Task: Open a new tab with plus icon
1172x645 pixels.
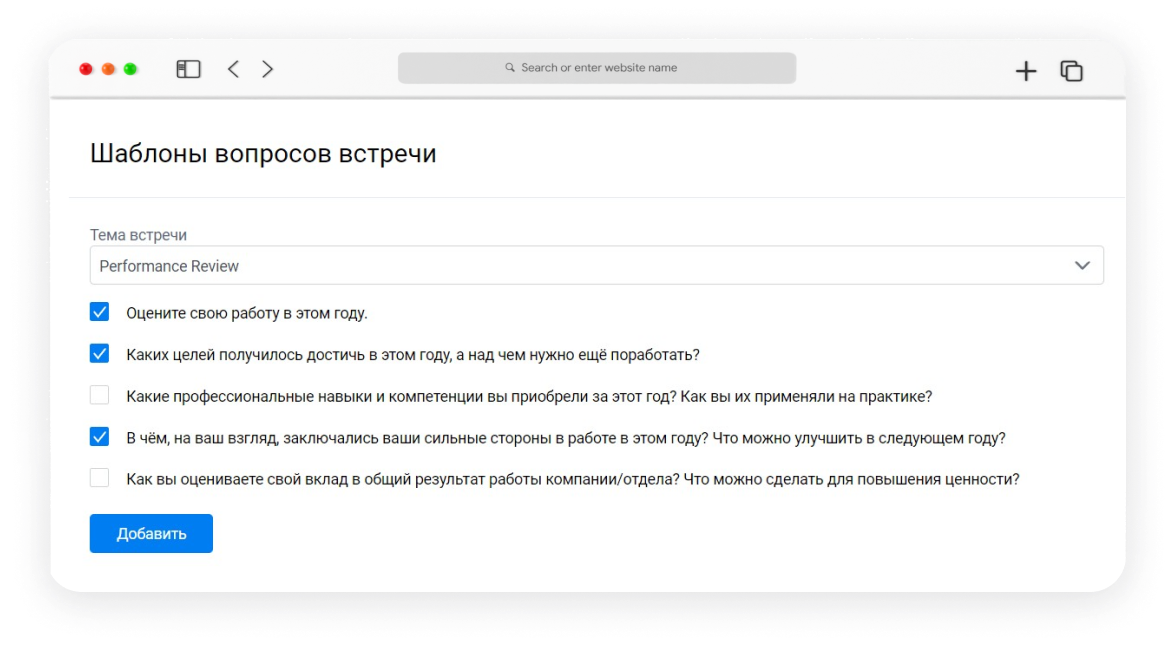Action: click(1026, 70)
